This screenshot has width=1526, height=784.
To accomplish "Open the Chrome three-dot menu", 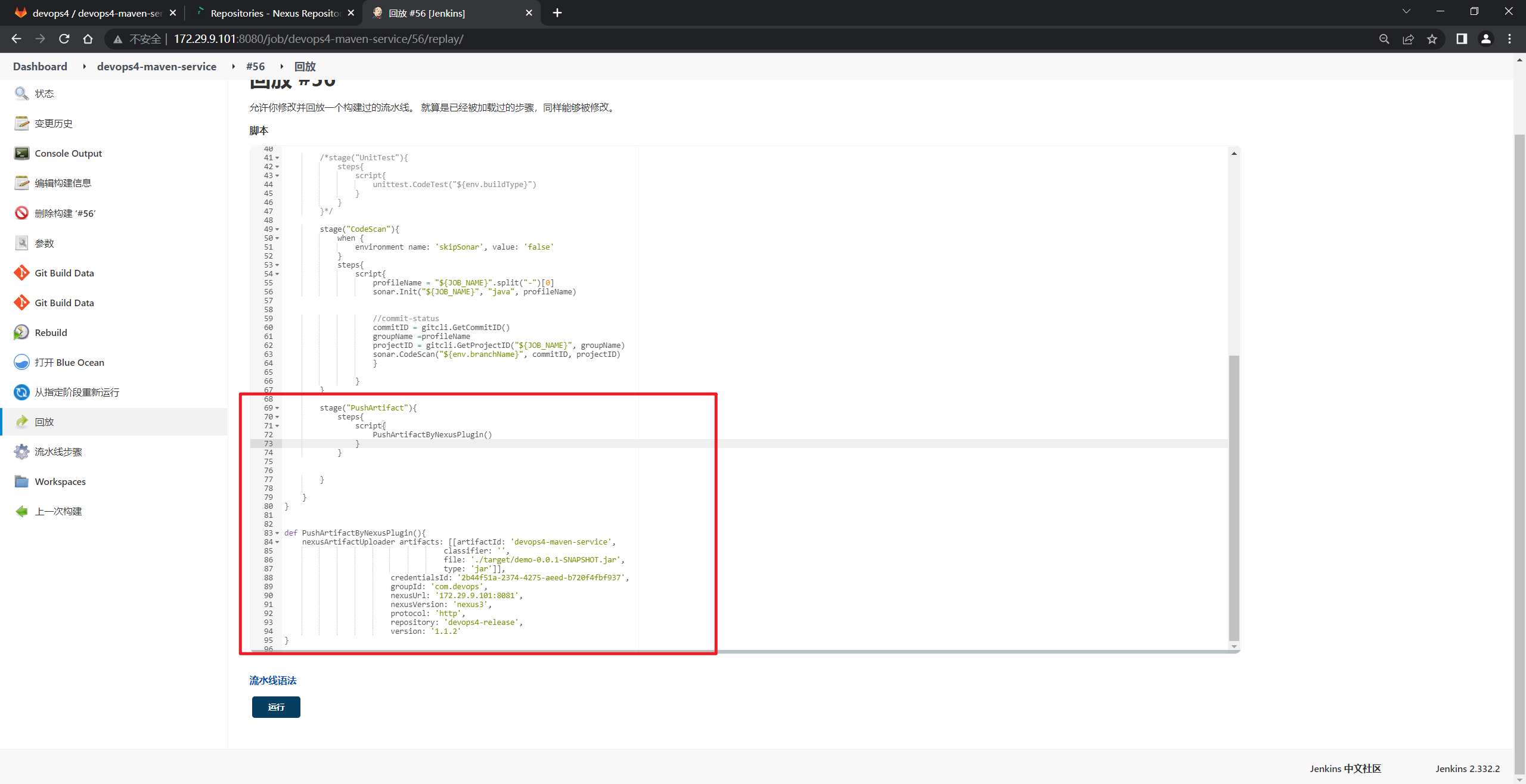I will [x=1509, y=39].
